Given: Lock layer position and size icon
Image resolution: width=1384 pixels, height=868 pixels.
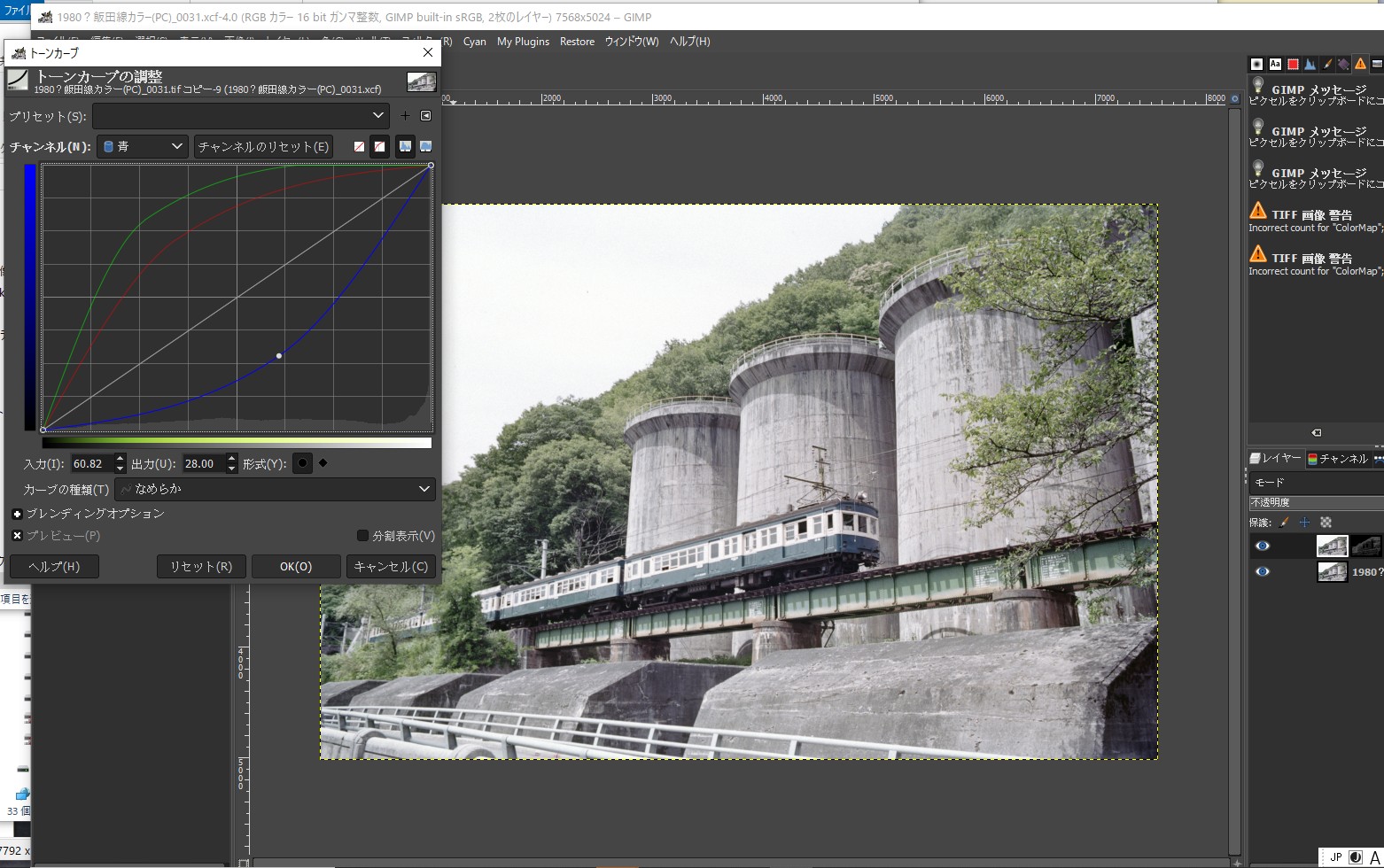Looking at the screenshot, I should coord(1304,523).
